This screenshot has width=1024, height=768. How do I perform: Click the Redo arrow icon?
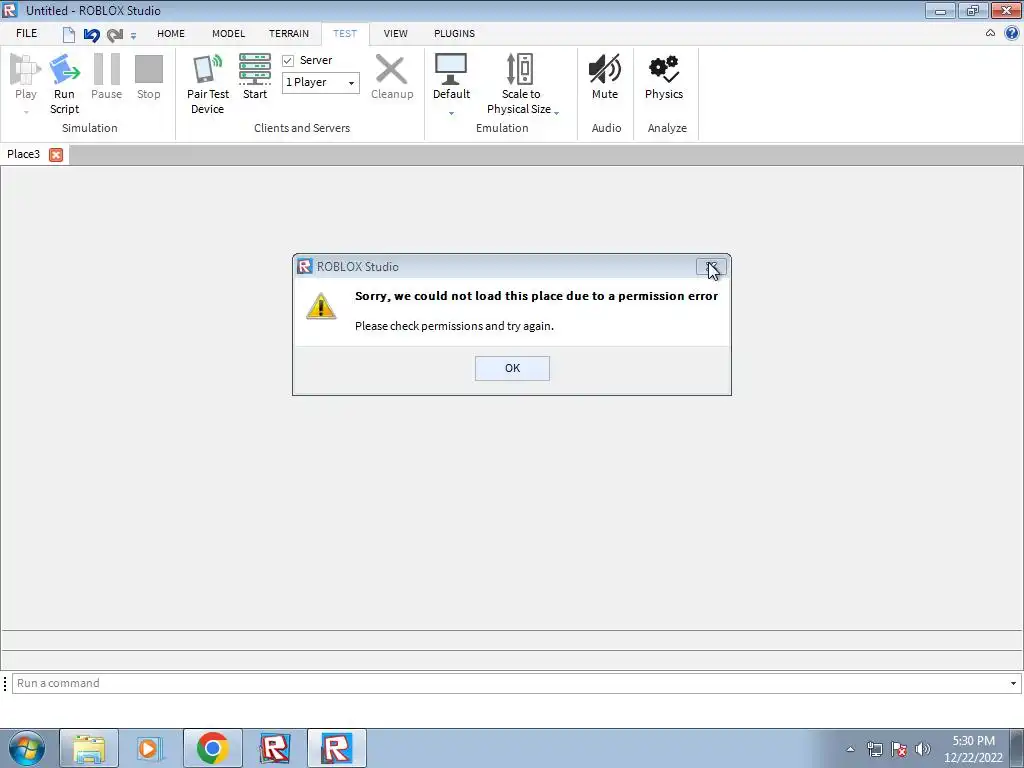pyautogui.click(x=115, y=35)
